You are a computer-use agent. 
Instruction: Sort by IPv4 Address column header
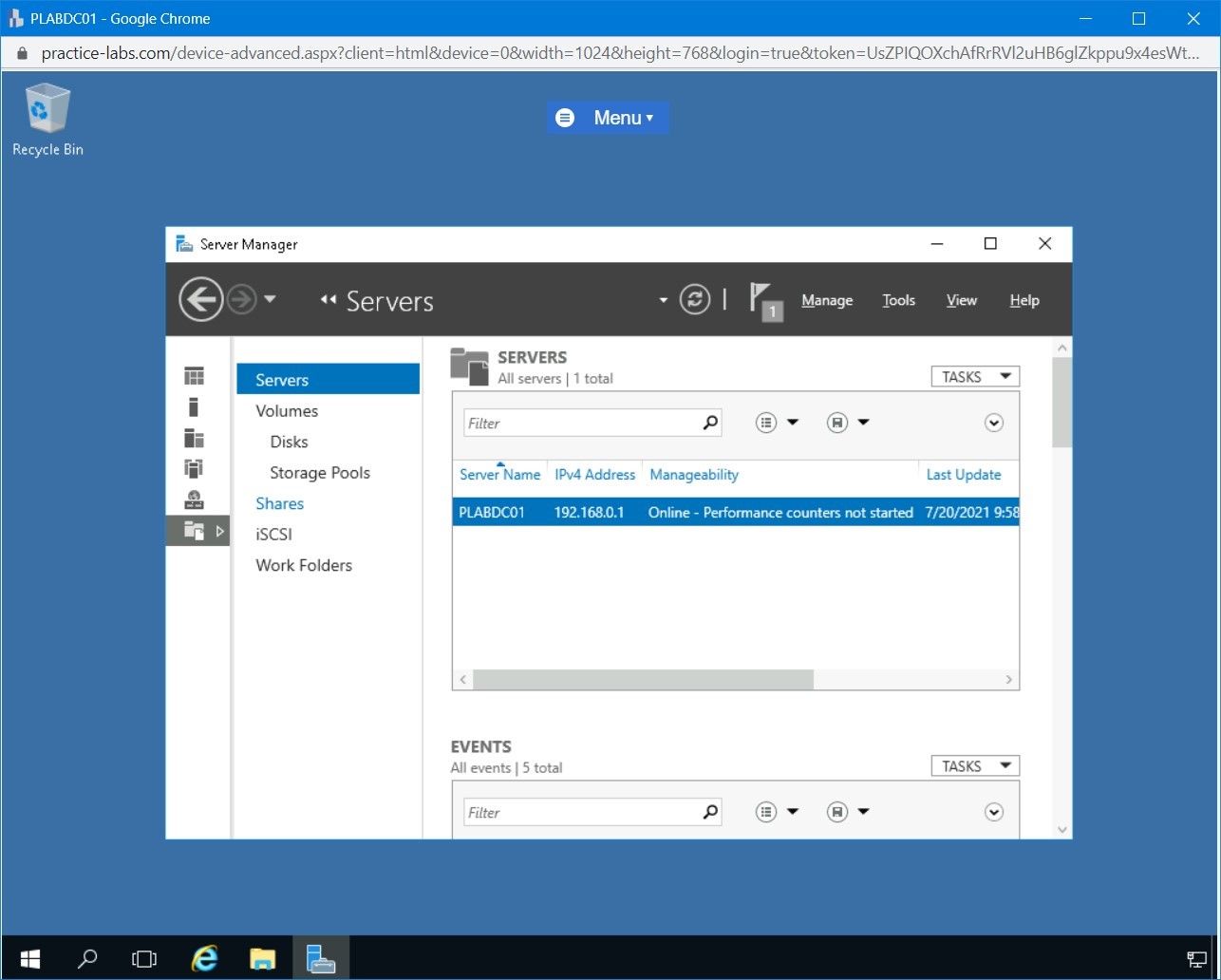pyautogui.click(x=595, y=474)
